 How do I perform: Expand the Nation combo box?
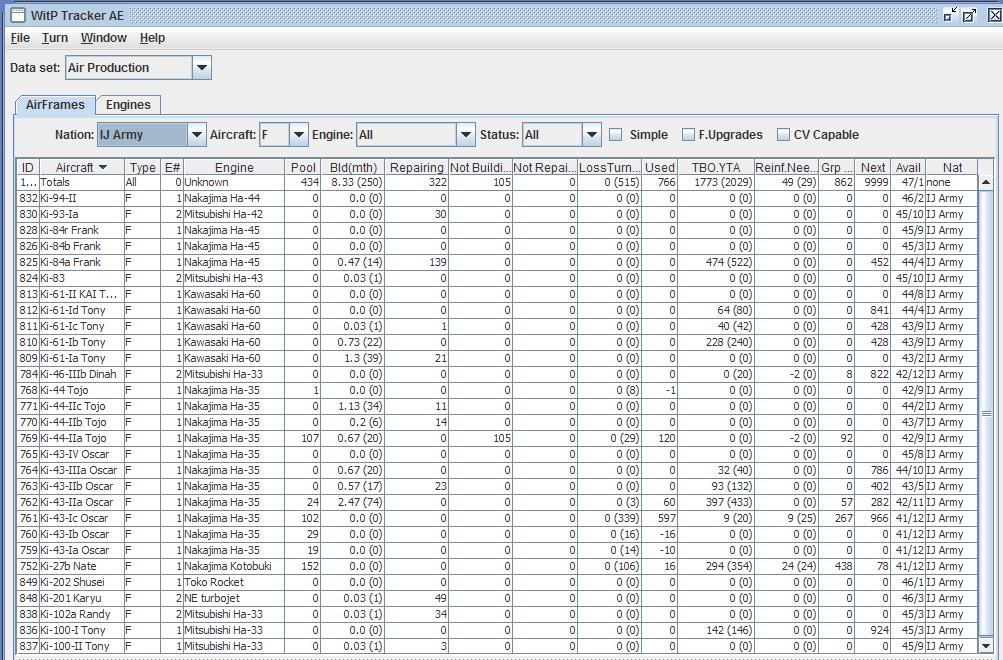click(196, 135)
